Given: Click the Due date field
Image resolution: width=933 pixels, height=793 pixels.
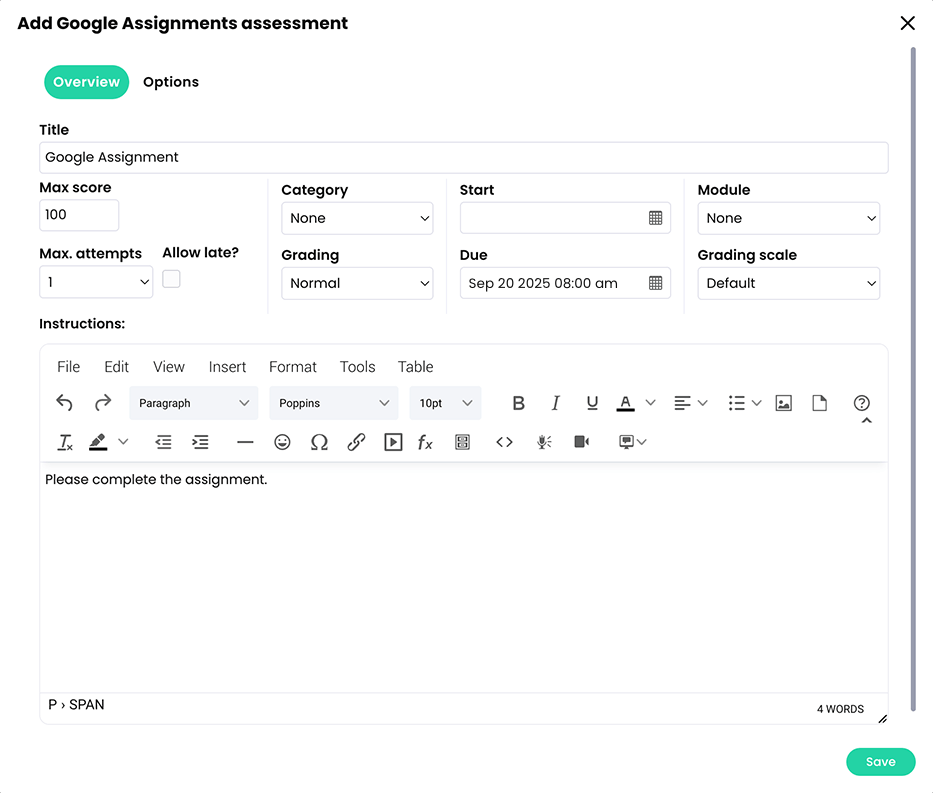Looking at the screenshot, I should [565, 283].
